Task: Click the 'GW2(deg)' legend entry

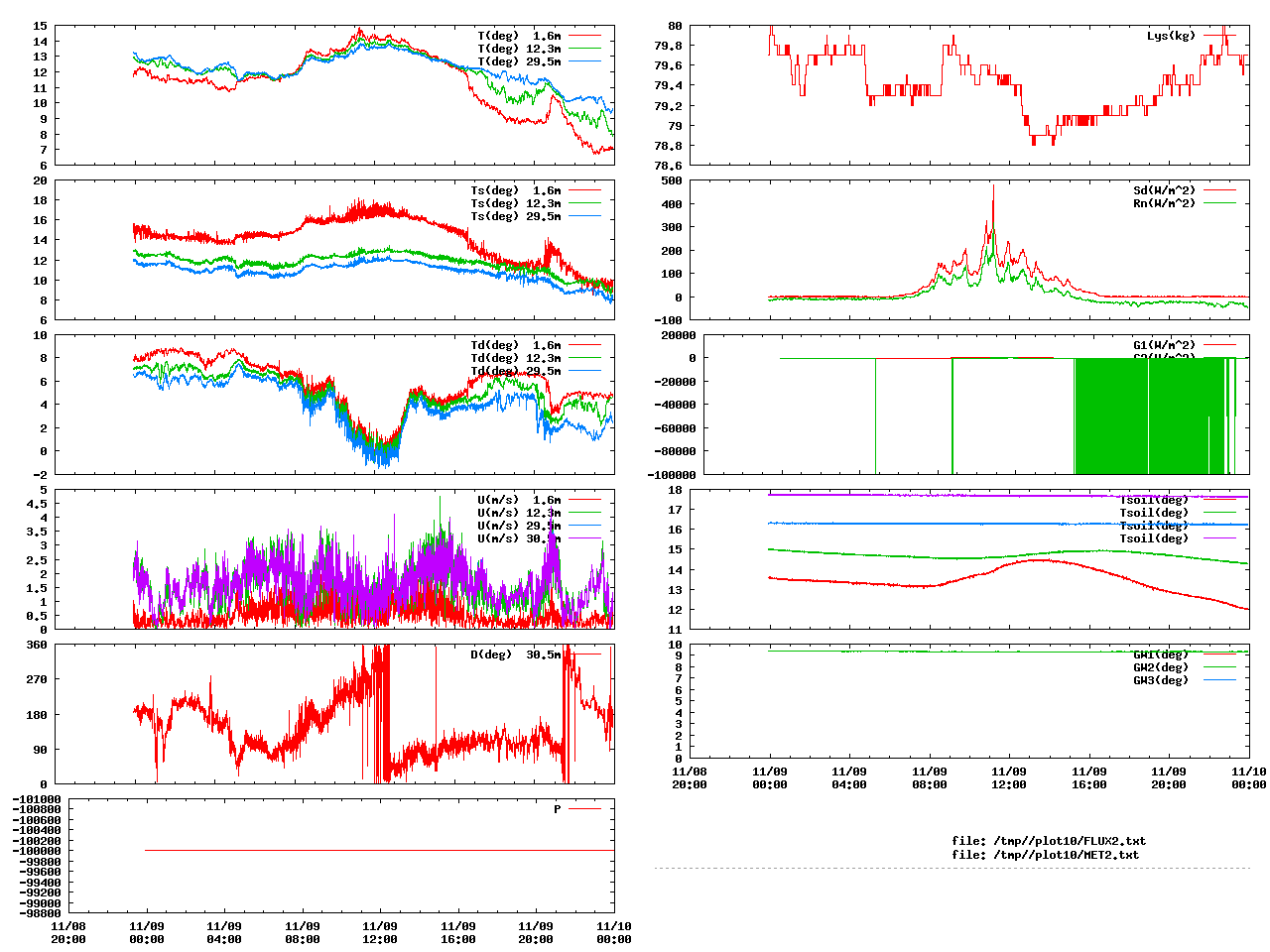Action: (x=1161, y=667)
